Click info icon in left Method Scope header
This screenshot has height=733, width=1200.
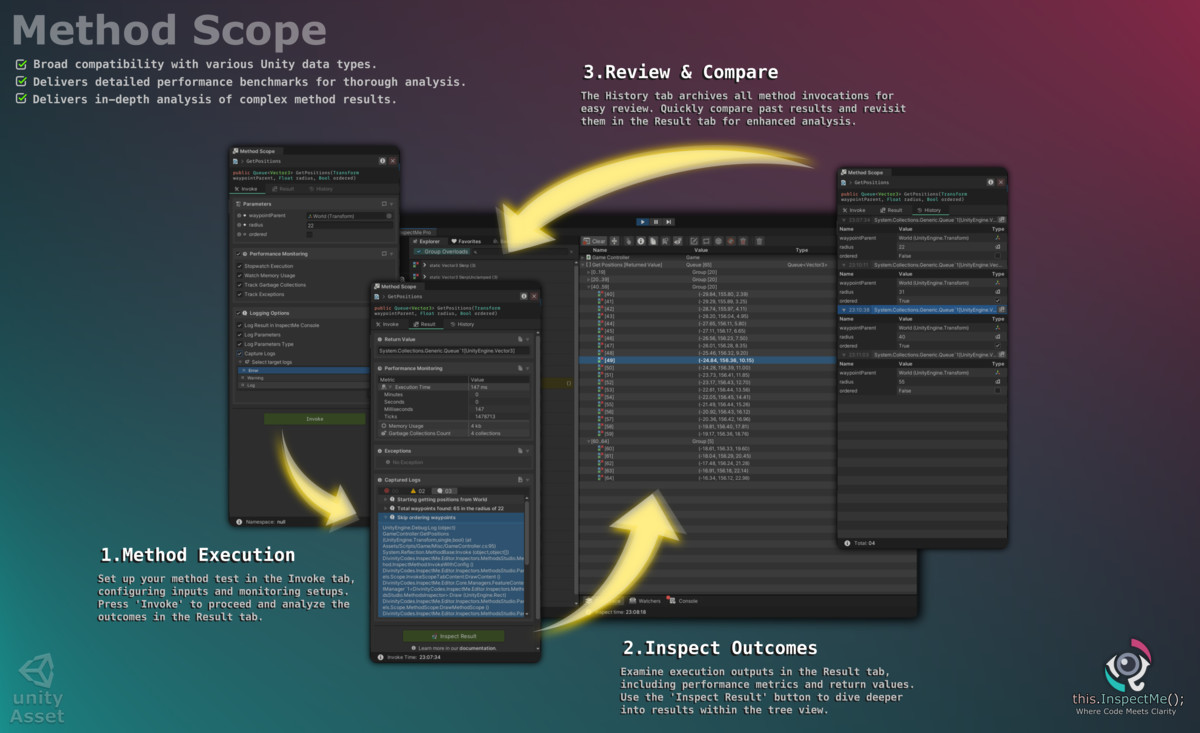point(382,160)
